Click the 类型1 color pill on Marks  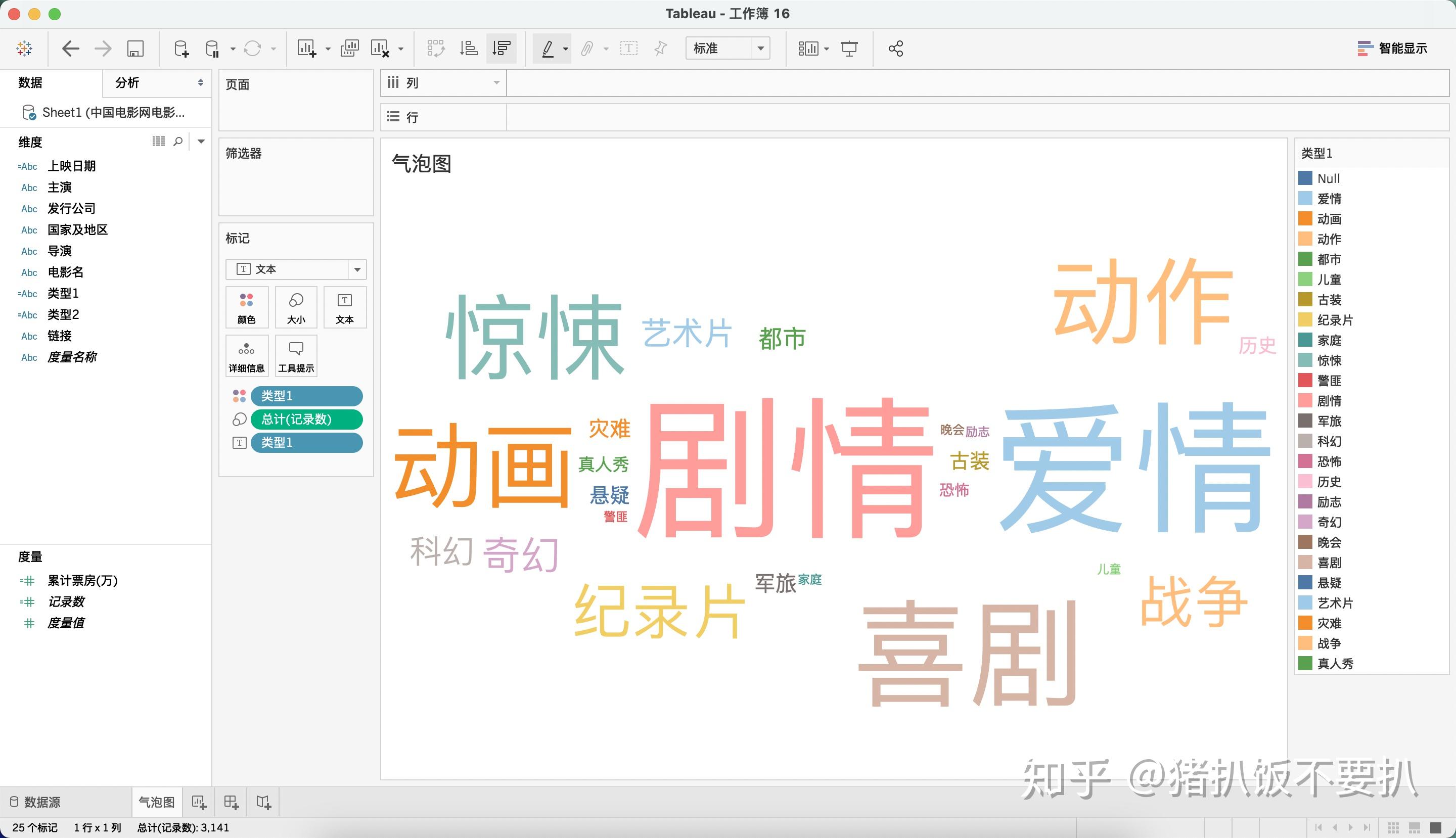tap(307, 396)
